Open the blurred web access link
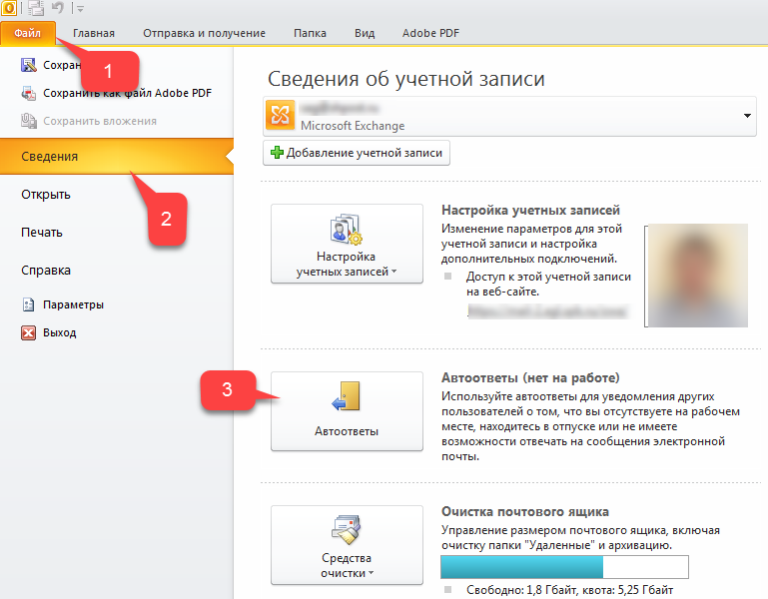Image resolution: width=768 pixels, height=599 pixels. [x=547, y=311]
